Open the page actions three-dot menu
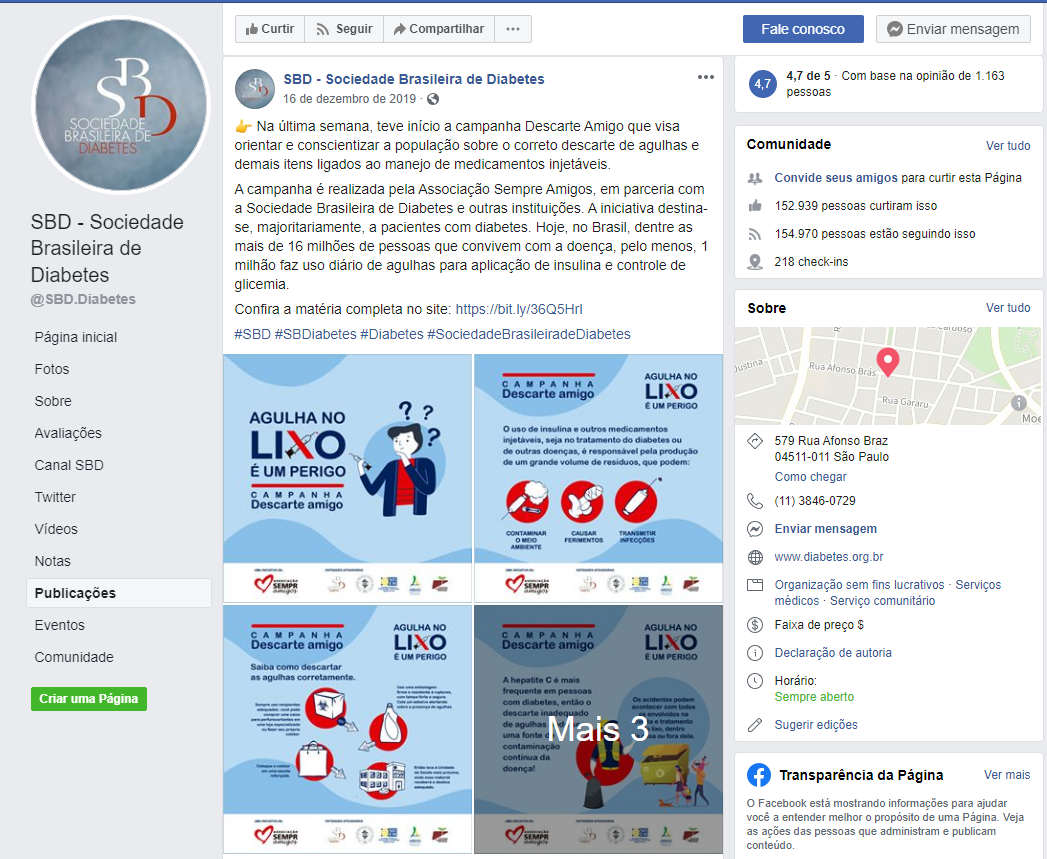 [x=513, y=29]
